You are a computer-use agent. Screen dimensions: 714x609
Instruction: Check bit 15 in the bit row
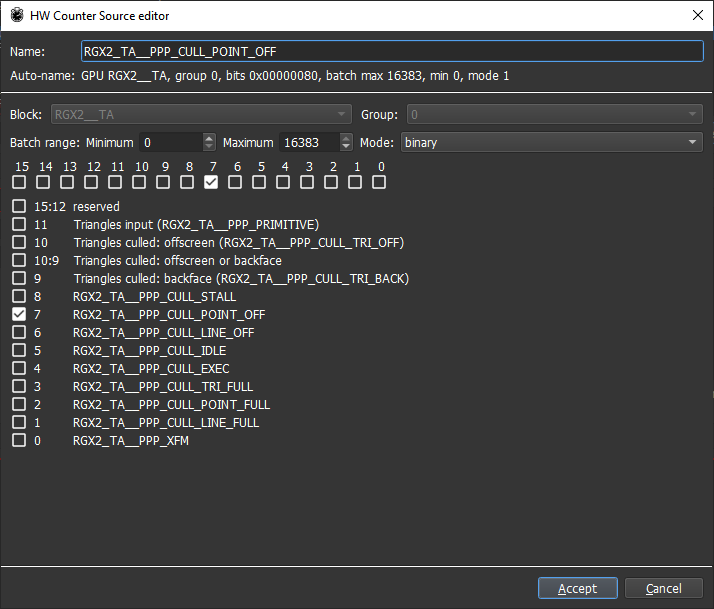pyautogui.click(x=19, y=182)
